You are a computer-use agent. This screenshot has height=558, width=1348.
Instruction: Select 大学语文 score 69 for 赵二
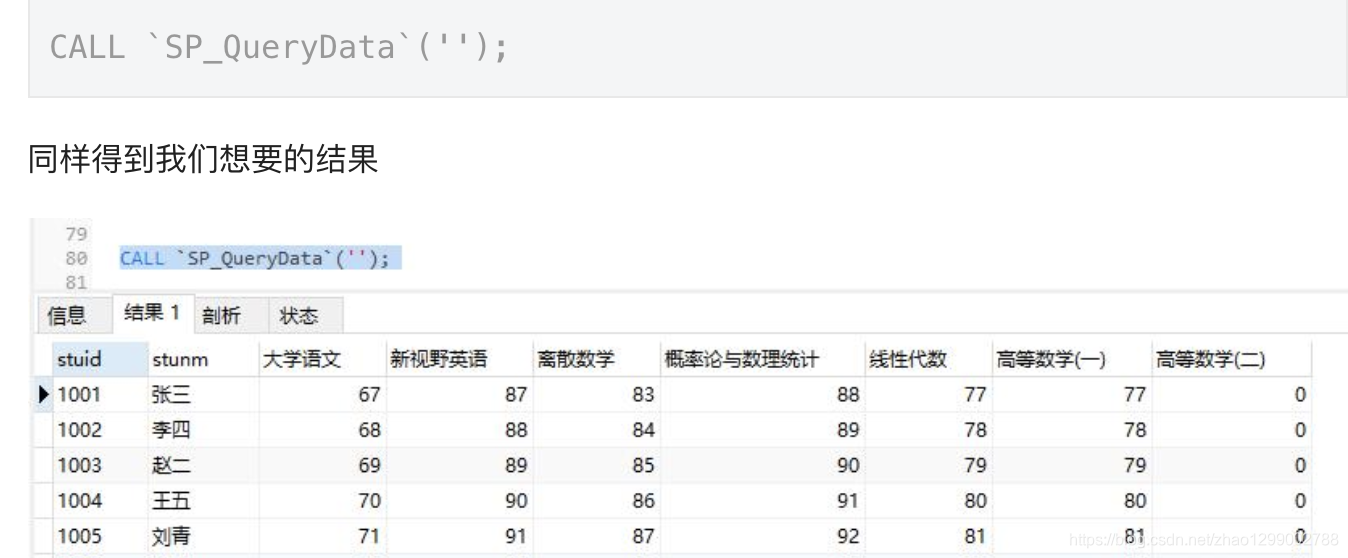coord(322,465)
